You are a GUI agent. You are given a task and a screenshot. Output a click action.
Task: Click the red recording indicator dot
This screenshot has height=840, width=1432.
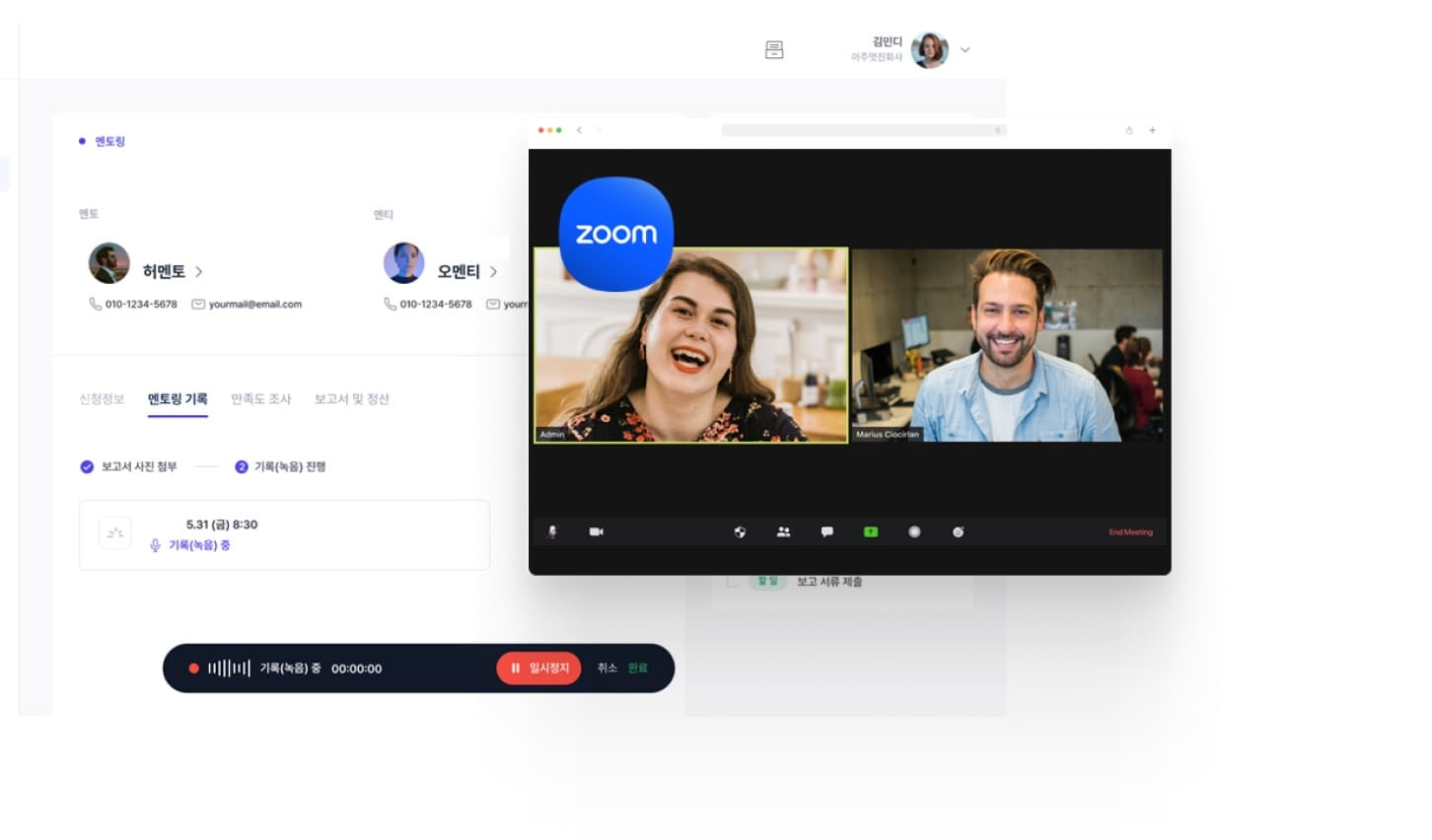(x=193, y=668)
